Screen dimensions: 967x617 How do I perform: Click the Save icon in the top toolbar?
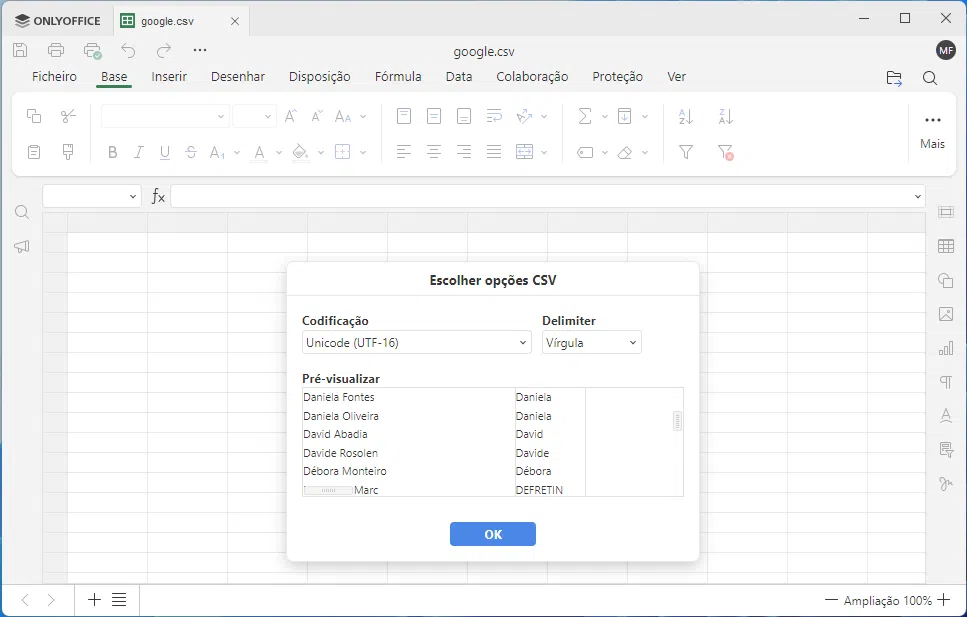[x=20, y=51]
